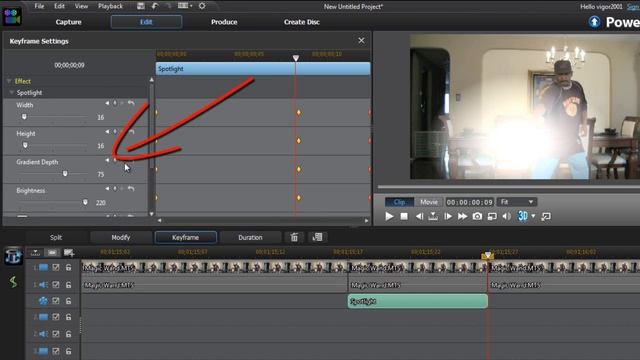Toggle the video track 2 enable checkbox
The height and width of the screenshot is (360, 640).
coord(56,317)
